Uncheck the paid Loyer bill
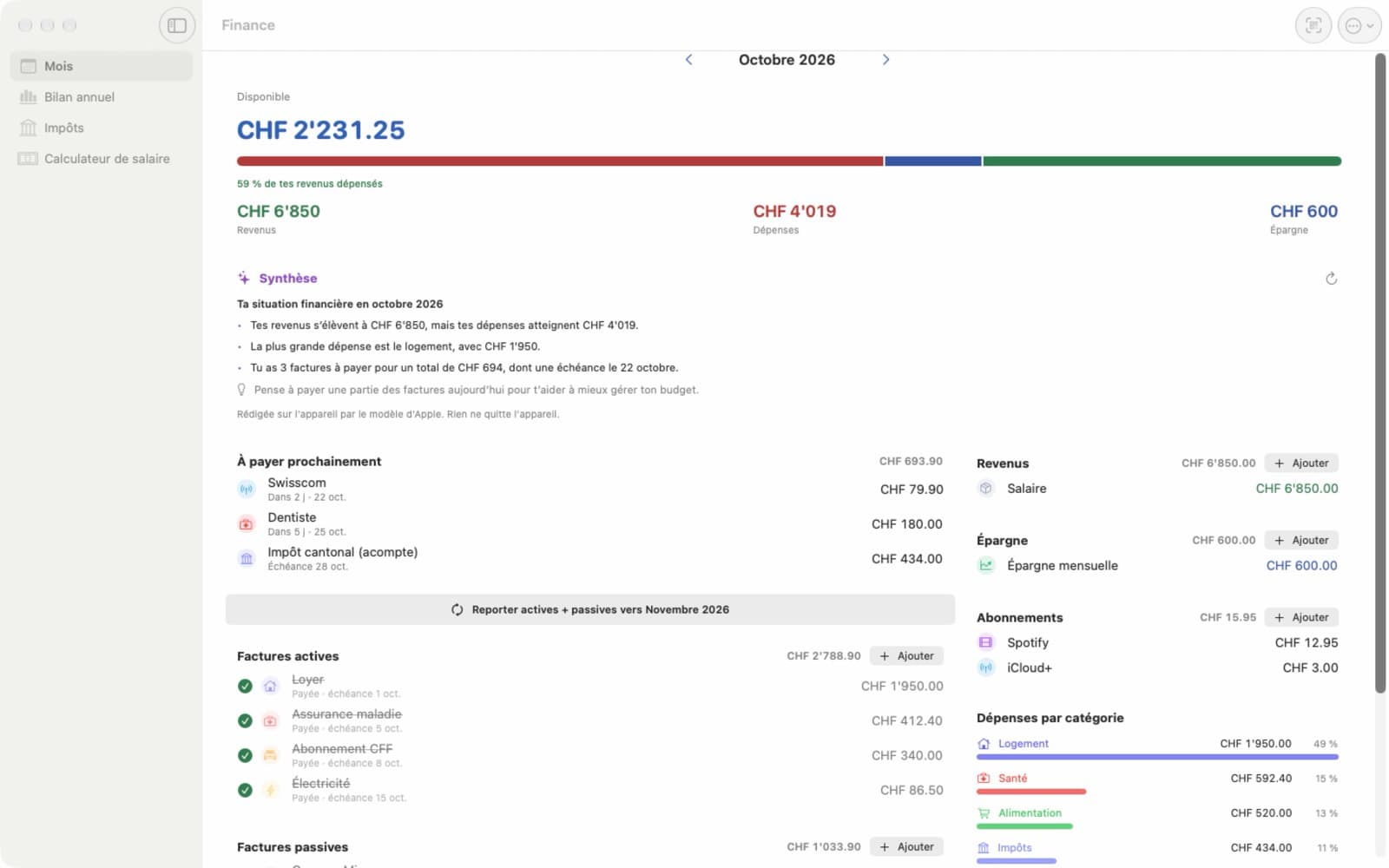This screenshot has height=868, width=1389. pyautogui.click(x=245, y=686)
